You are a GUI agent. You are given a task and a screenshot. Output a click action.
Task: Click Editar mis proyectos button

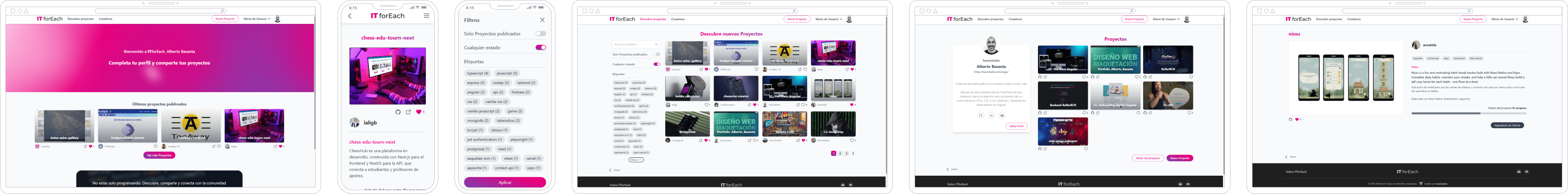click(1147, 158)
